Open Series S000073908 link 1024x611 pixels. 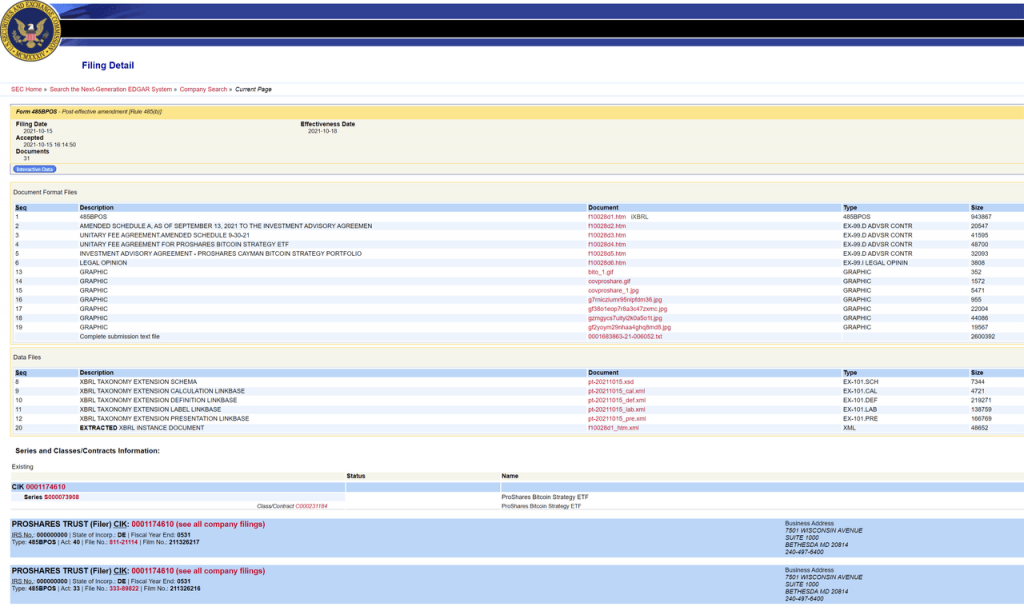(x=61, y=497)
